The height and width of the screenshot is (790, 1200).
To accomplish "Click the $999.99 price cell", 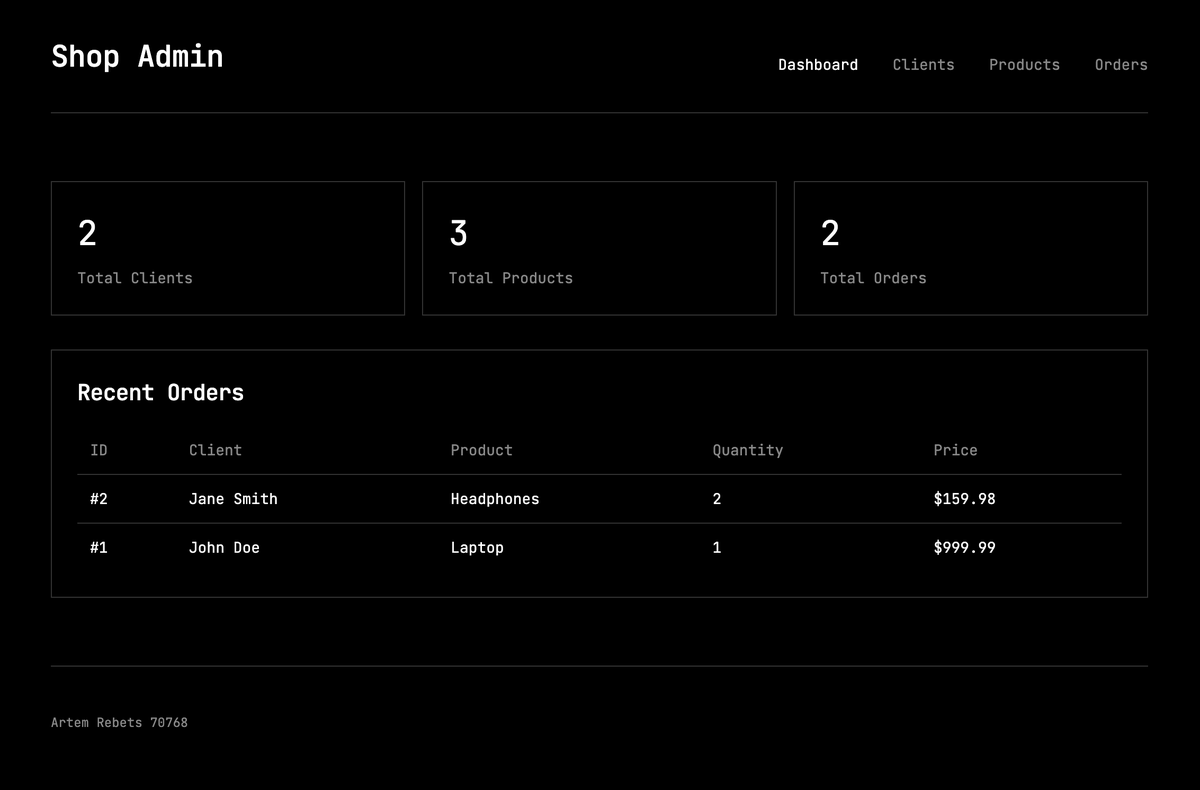I will (x=964, y=548).
